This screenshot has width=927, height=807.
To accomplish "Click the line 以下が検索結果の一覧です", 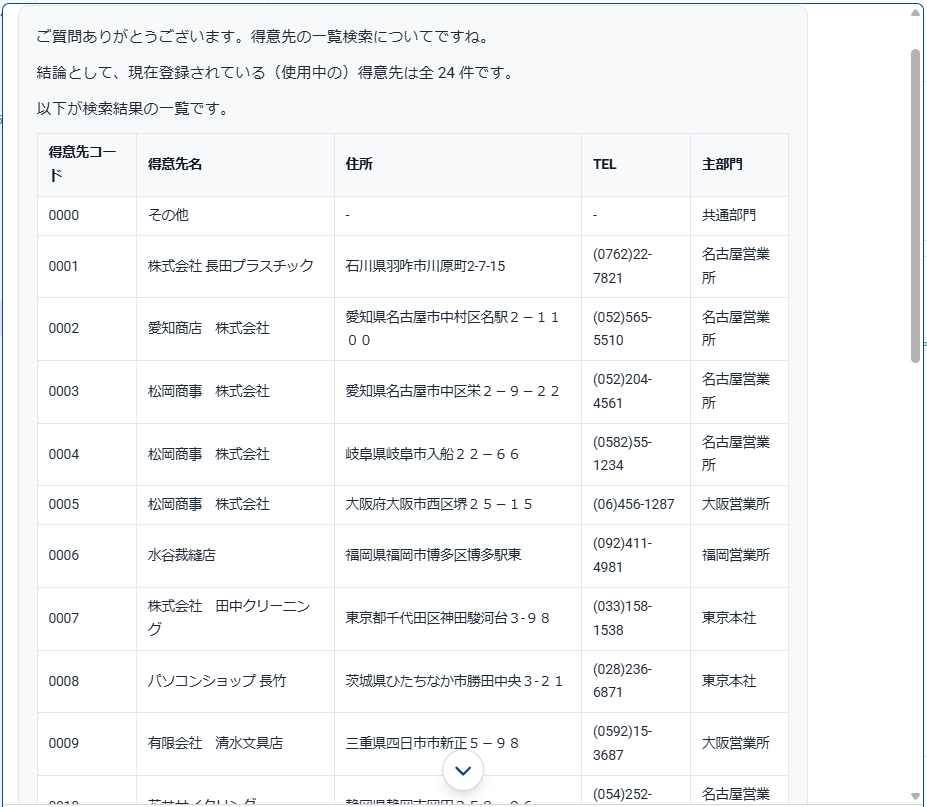I will (x=134, y=109).
